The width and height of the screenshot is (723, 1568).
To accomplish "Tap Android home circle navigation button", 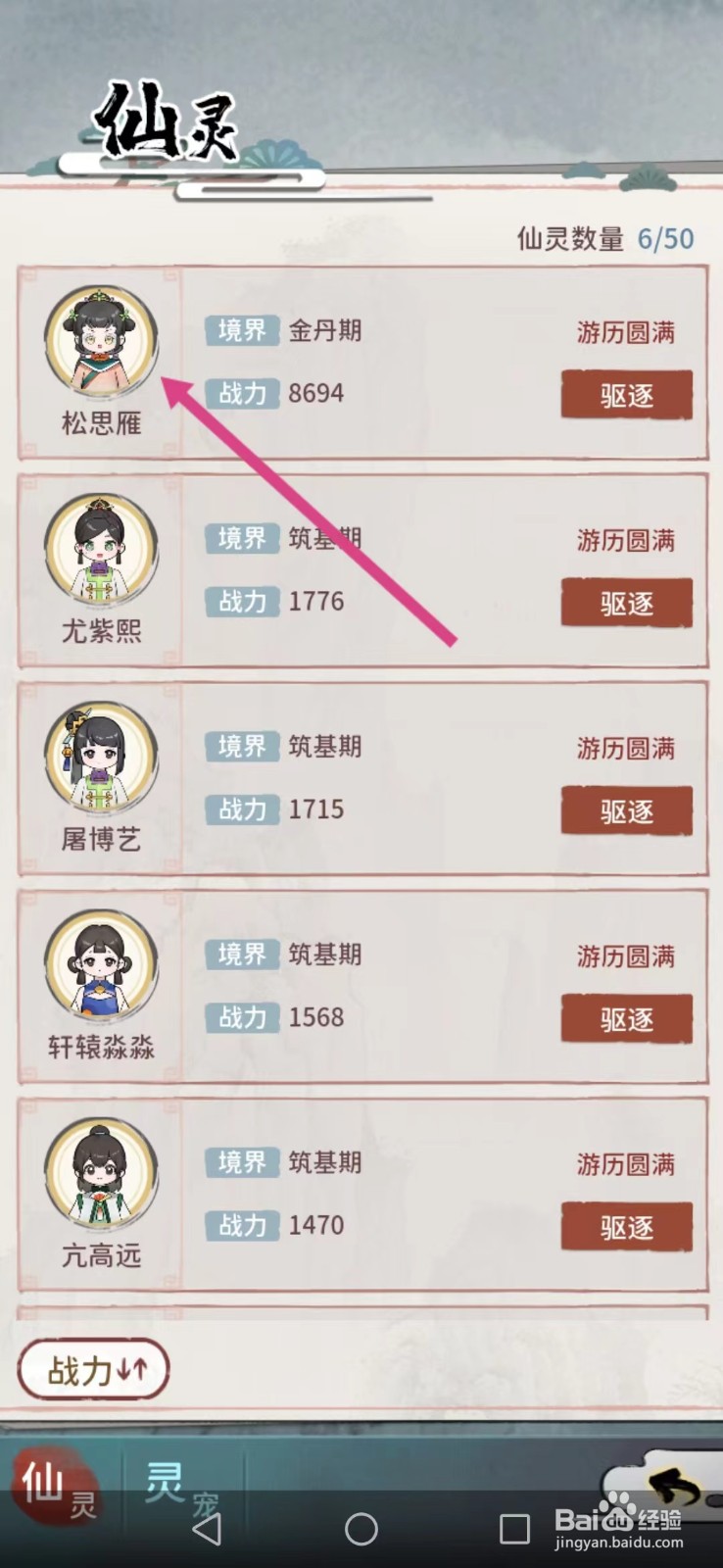I will 361,1529.
